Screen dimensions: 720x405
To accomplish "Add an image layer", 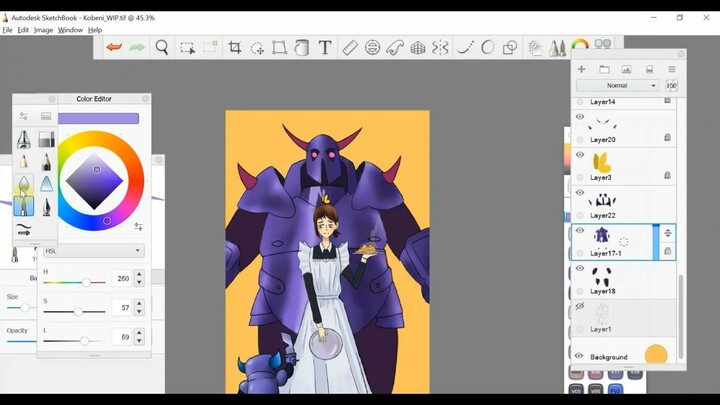I will (626, 69).
